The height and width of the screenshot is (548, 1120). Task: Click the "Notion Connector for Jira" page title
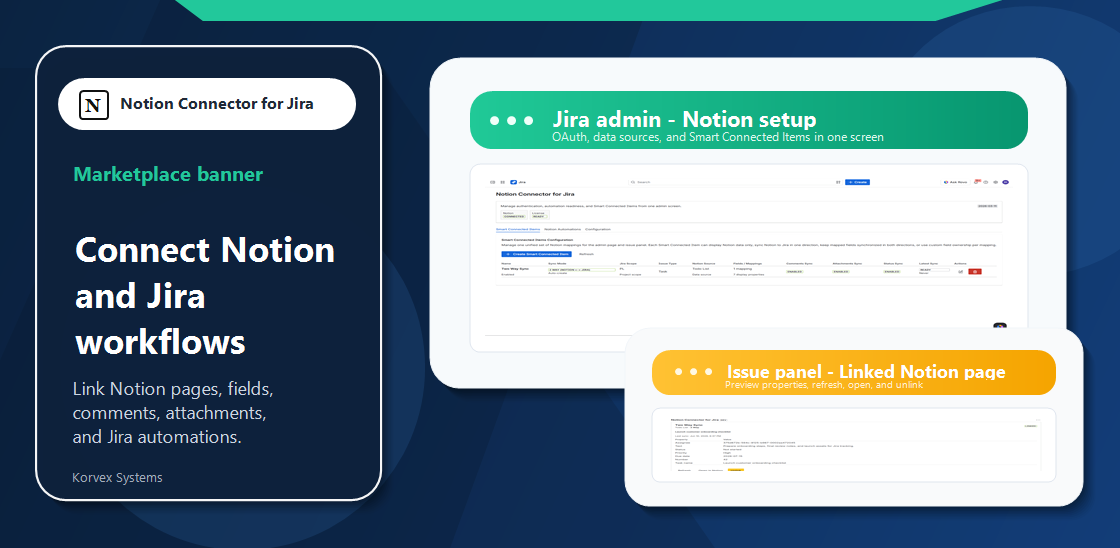pos(535,194)
